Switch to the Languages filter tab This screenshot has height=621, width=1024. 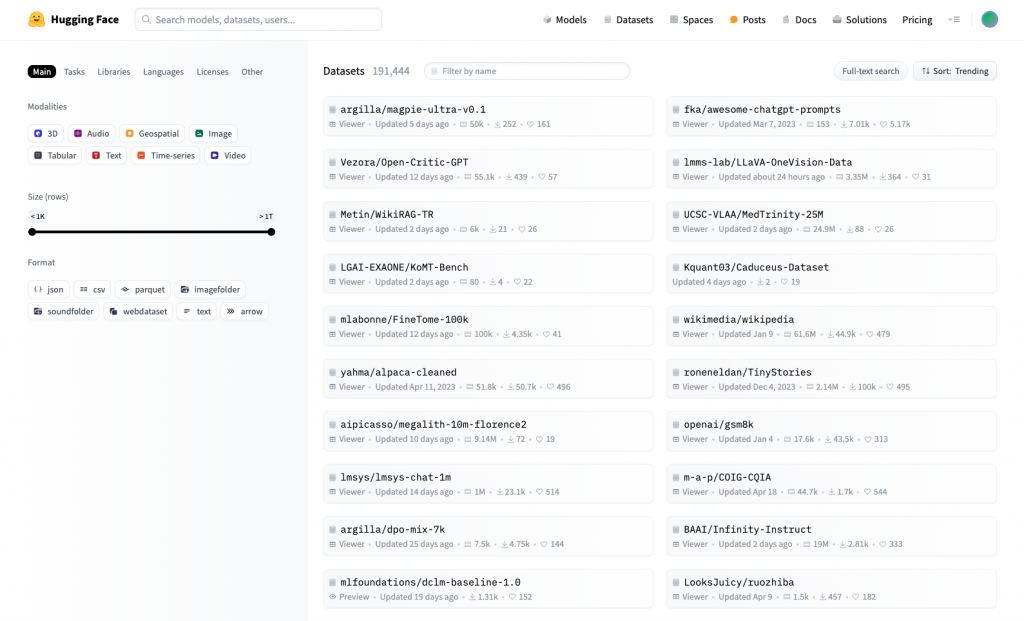163,72
